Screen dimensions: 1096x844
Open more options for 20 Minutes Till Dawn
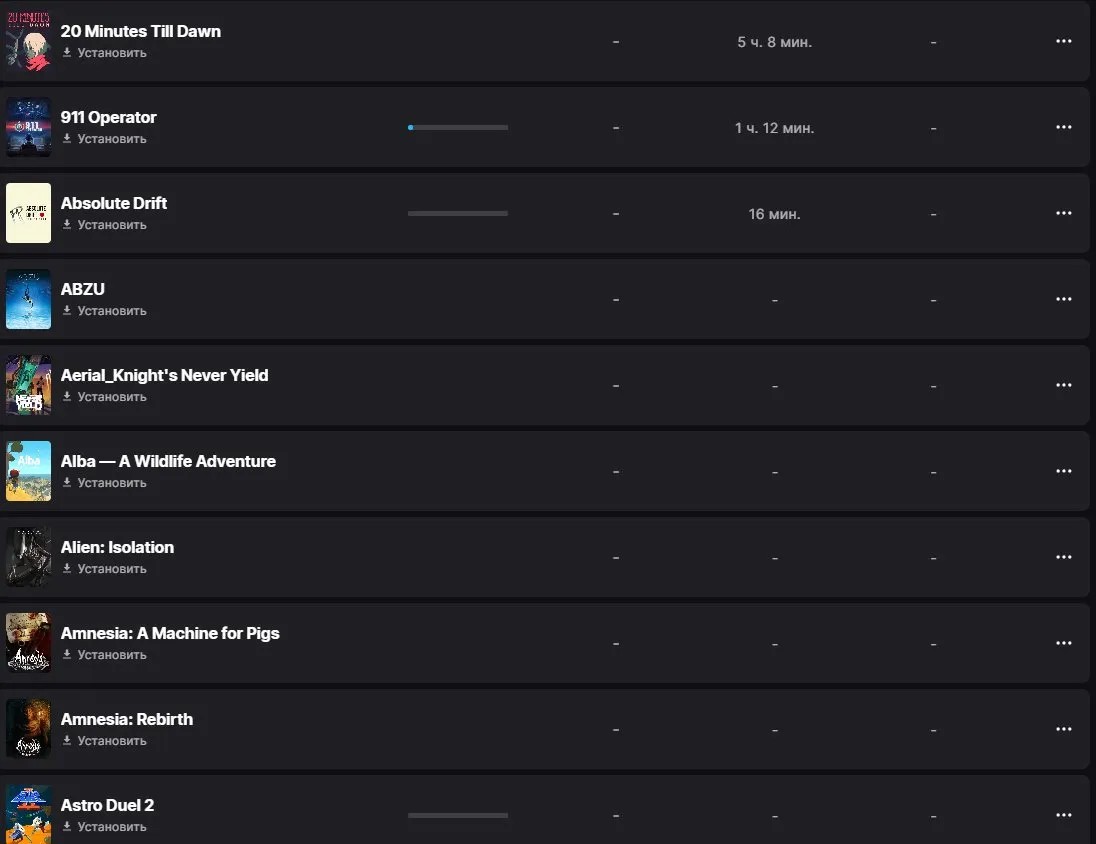[1063, 41]
